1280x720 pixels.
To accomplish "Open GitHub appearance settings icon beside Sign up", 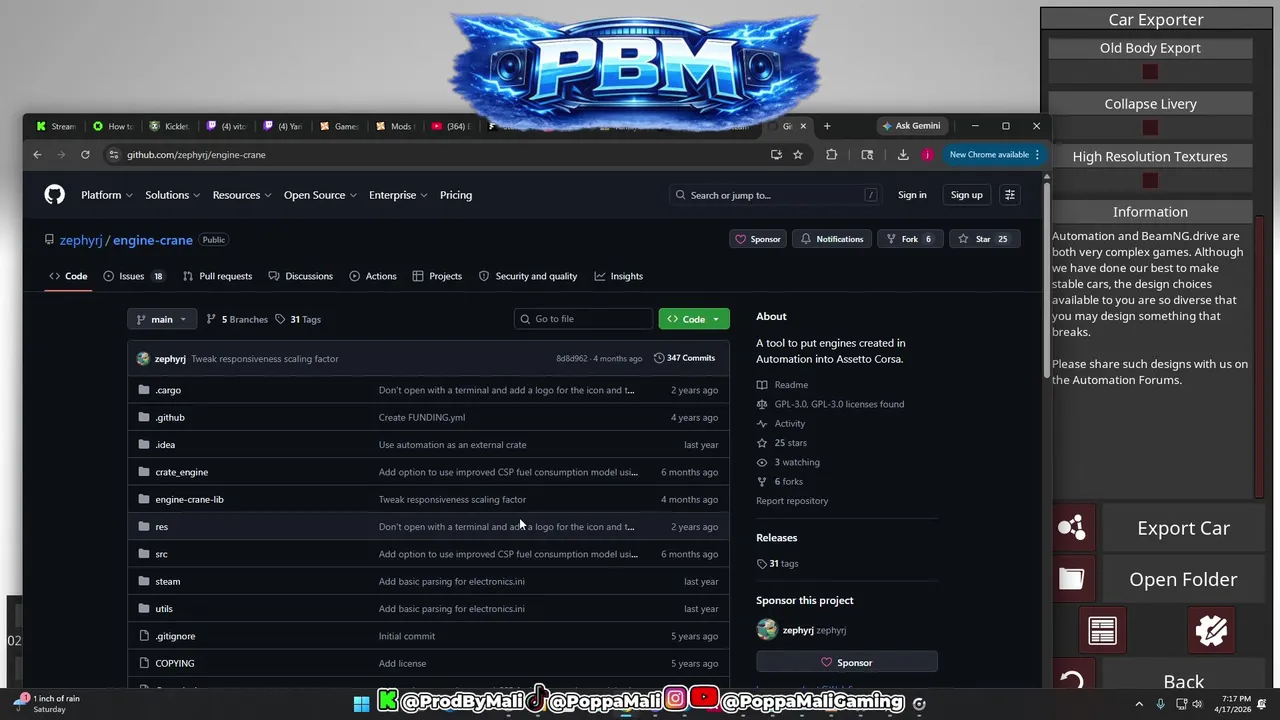I will pyautogui.click(x=1009, y=195).
